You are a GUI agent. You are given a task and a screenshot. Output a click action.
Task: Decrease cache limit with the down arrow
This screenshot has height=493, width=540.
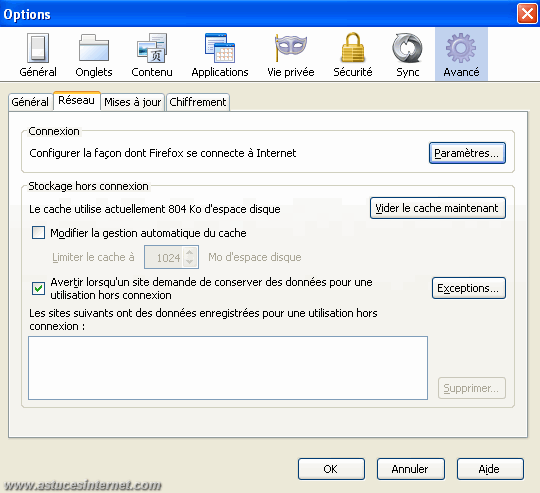pos(189,262)
